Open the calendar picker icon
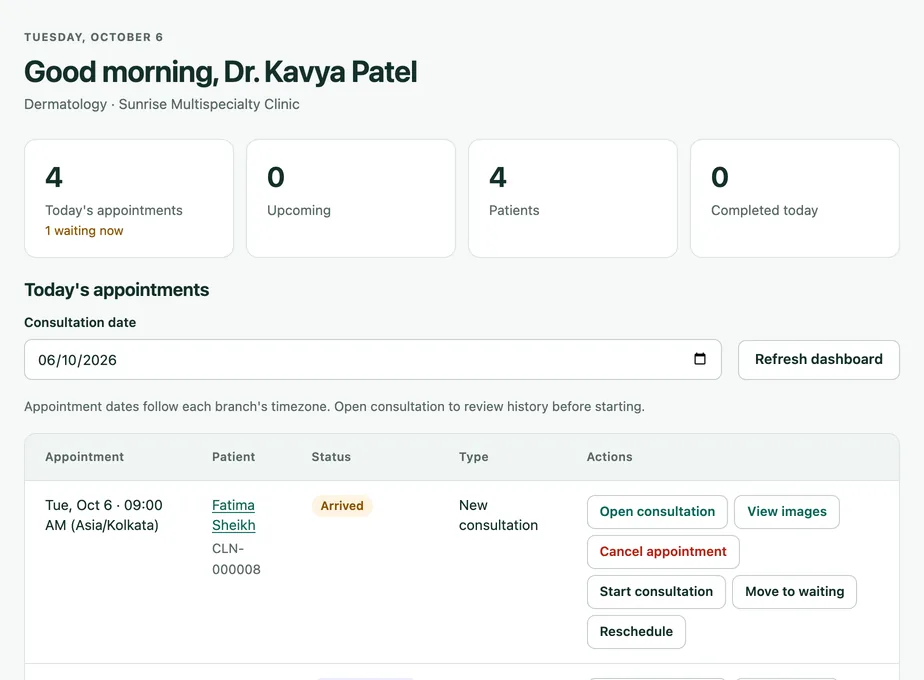This screenshot has width=924, height=680. pos(699,359)
